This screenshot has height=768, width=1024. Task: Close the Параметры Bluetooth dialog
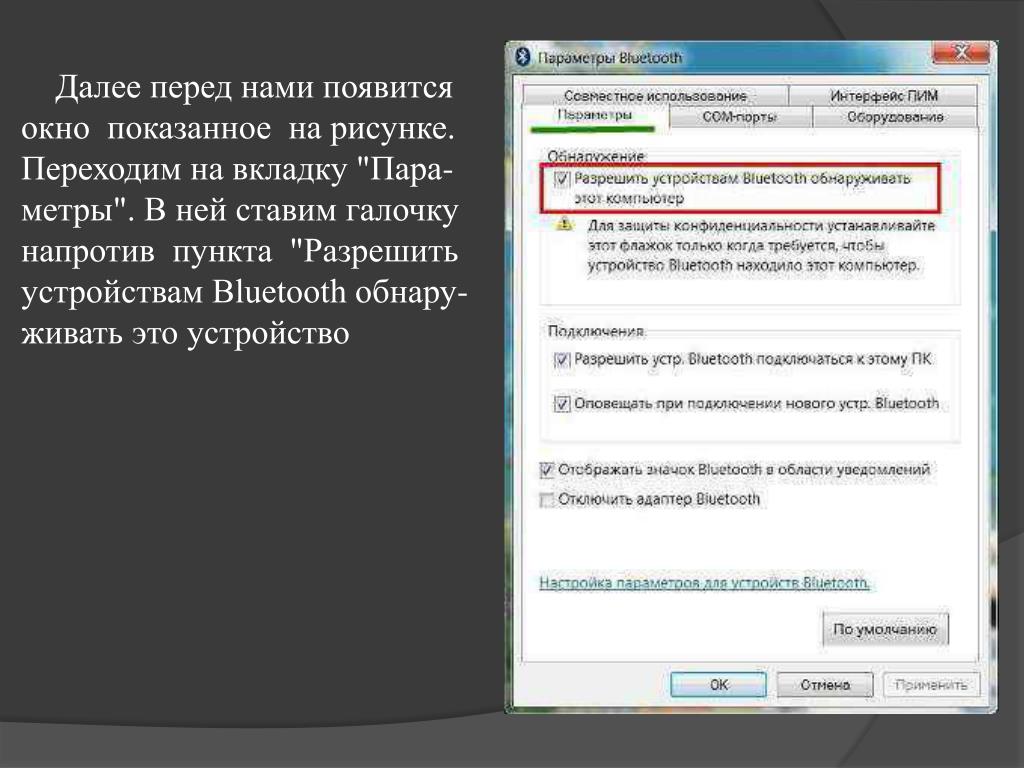pos(961,52)
